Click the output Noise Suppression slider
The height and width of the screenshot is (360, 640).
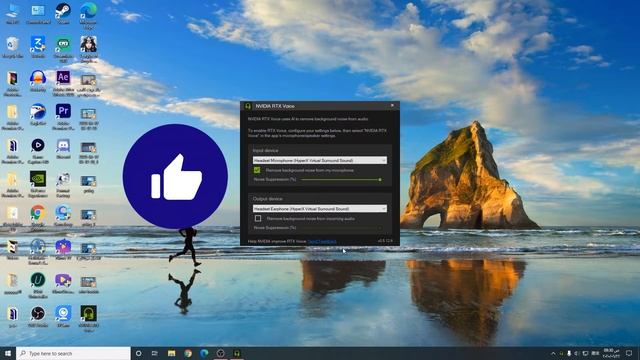point(341,228)
